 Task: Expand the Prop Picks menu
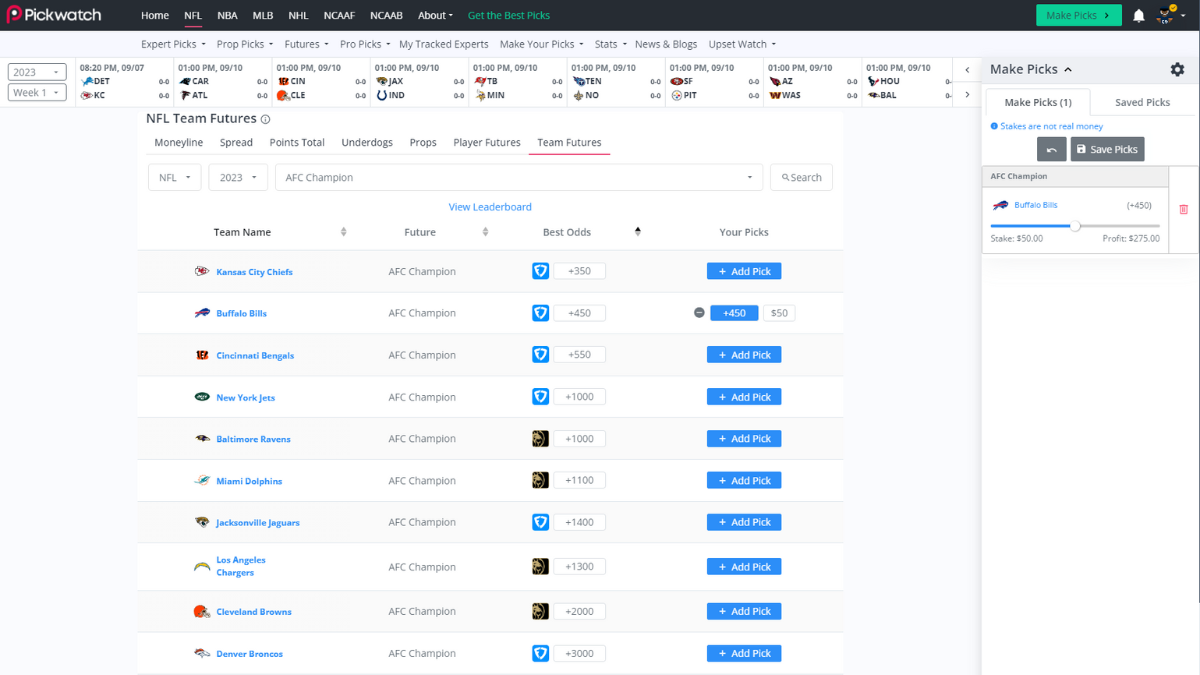click(245, 44)
